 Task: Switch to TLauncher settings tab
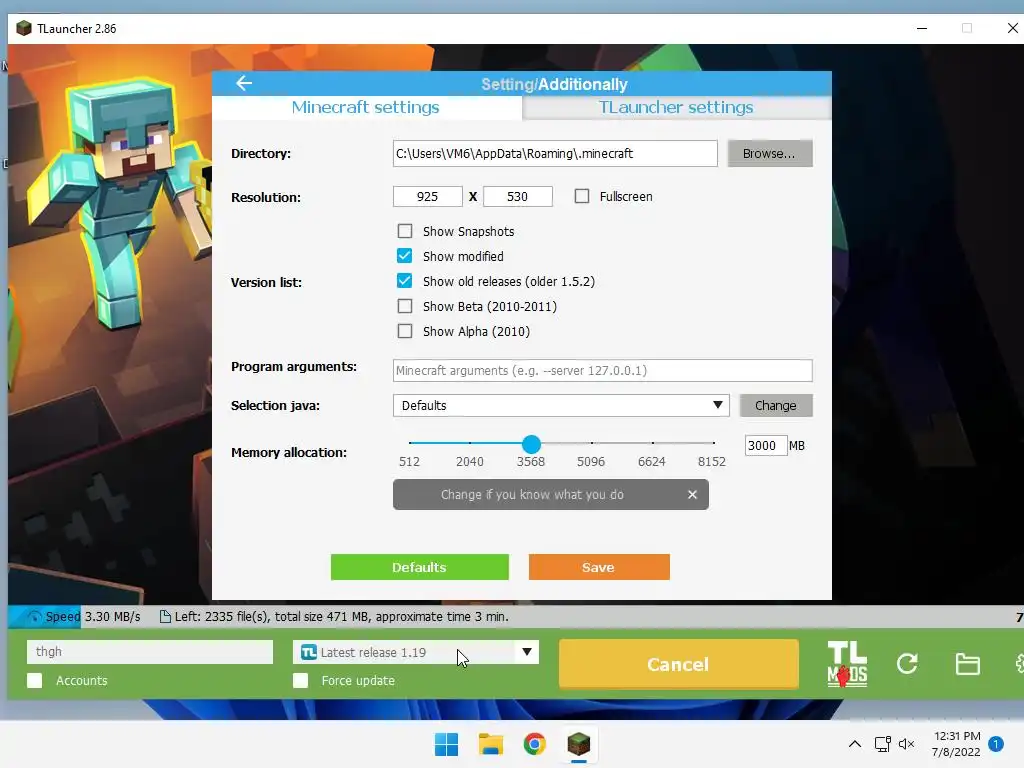coord(676,107)
